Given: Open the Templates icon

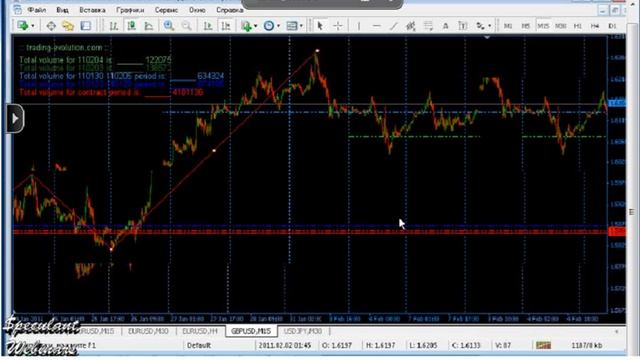Looking at the screenshot, I should coord(291,26).
